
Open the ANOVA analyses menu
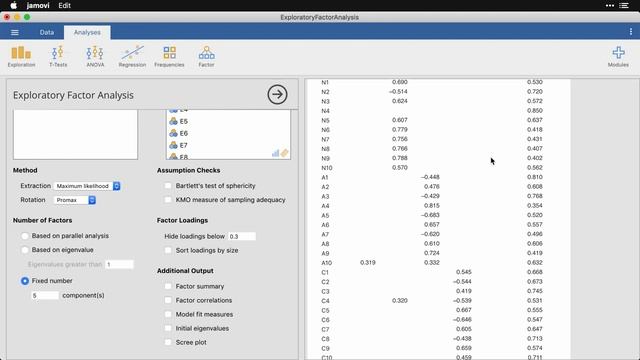pyautogui.click(x=95, y=56)
